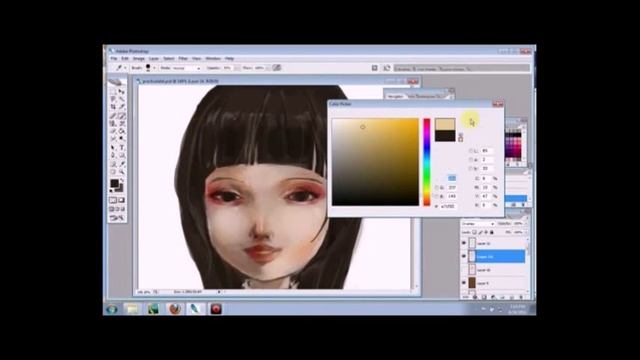Select the Clone Stamp tool
Viewport: 640px width, 360px height.
113,124
